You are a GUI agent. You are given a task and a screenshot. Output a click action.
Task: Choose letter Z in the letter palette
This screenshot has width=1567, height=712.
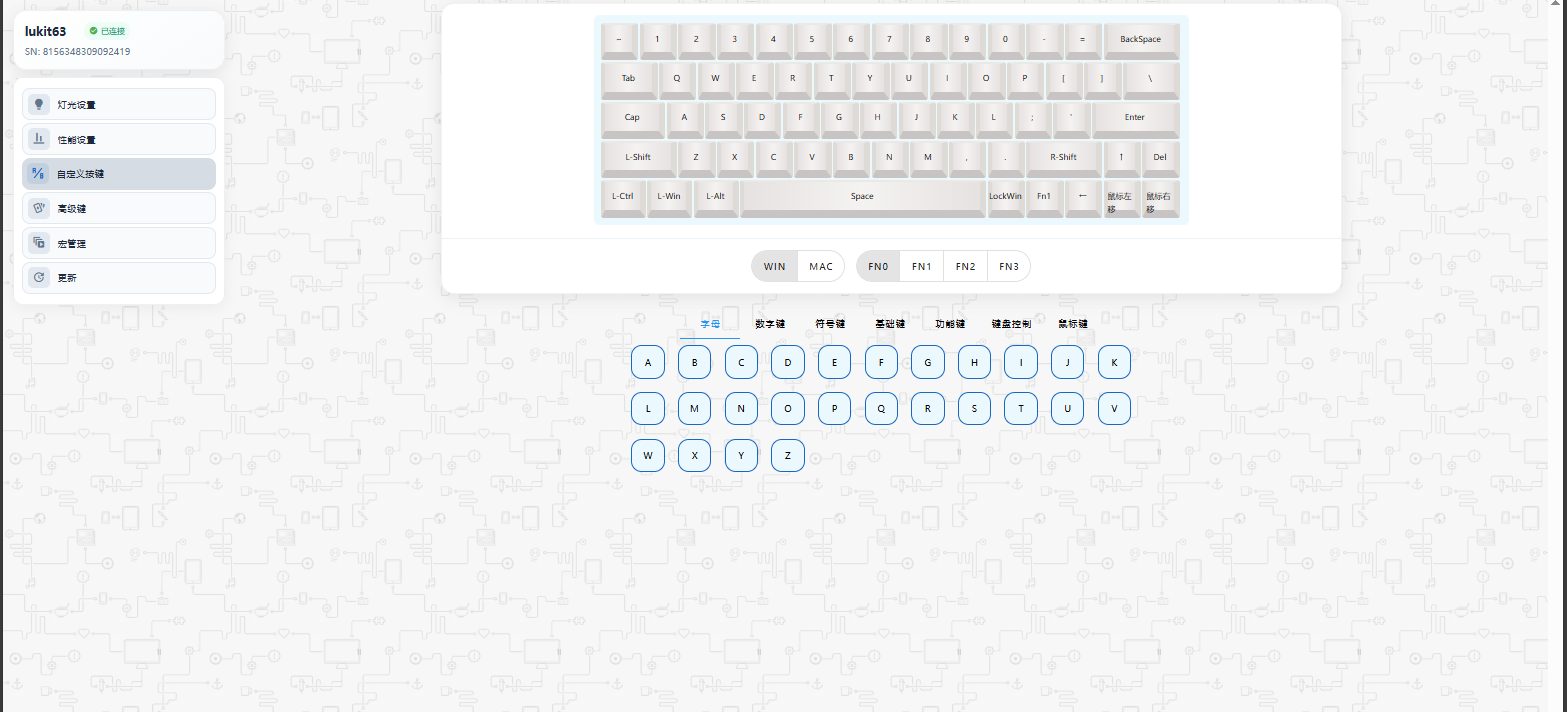click(788, 455)
